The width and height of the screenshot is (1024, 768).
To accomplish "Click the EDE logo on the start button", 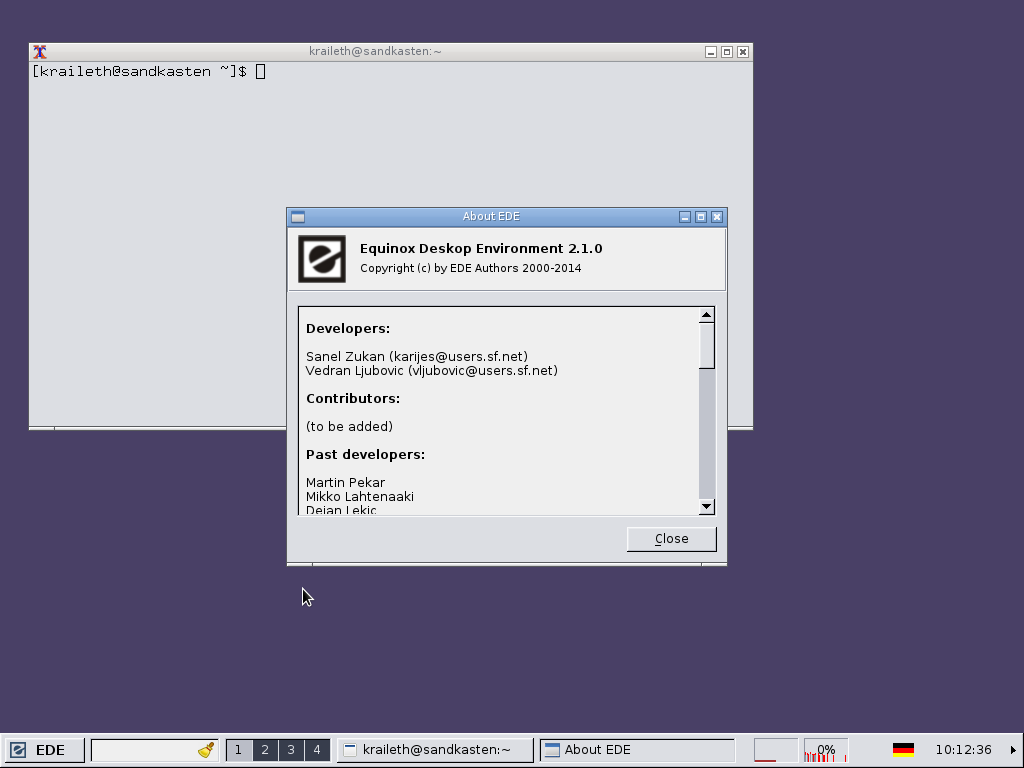I will (18, 749).
